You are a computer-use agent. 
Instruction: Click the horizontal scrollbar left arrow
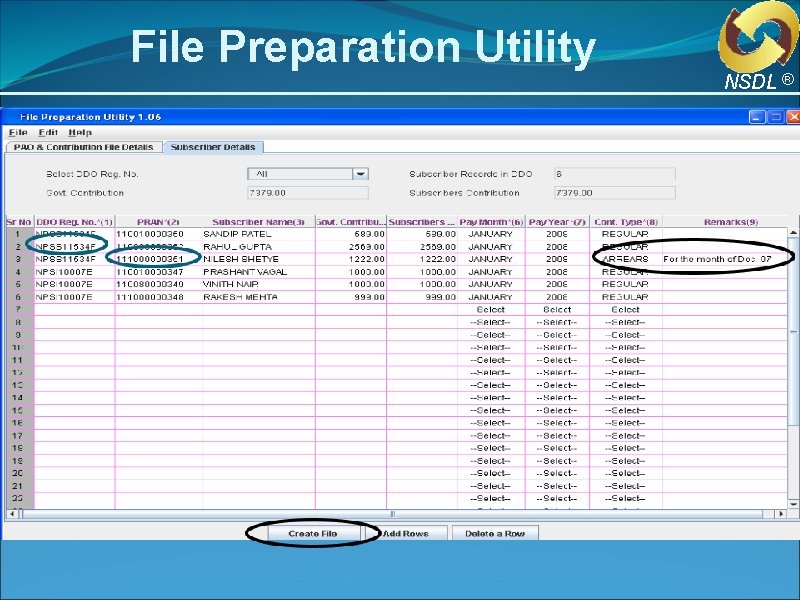[x=12, y=514]
